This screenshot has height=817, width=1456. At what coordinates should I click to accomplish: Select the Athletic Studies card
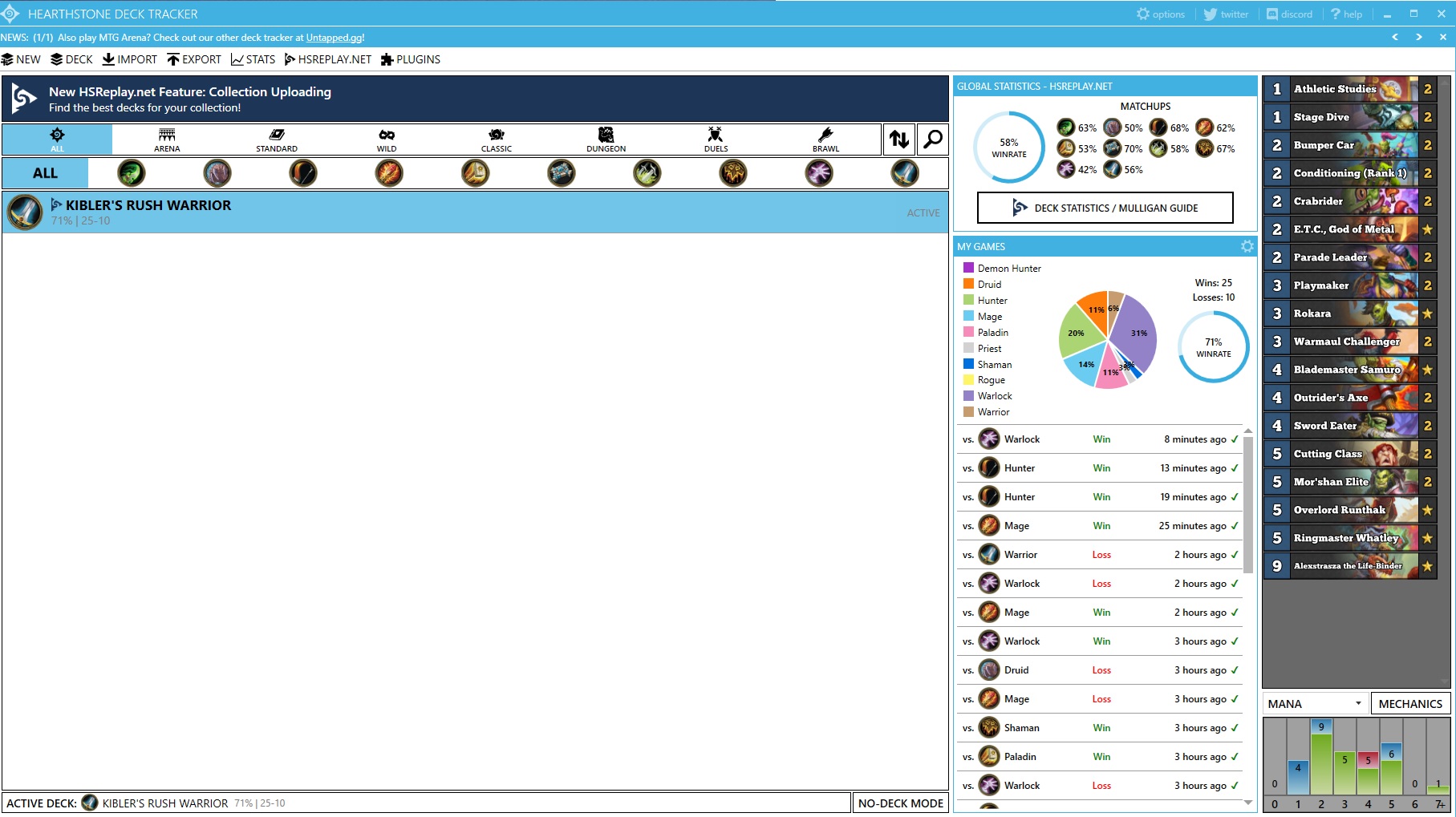coord(1349,89)
